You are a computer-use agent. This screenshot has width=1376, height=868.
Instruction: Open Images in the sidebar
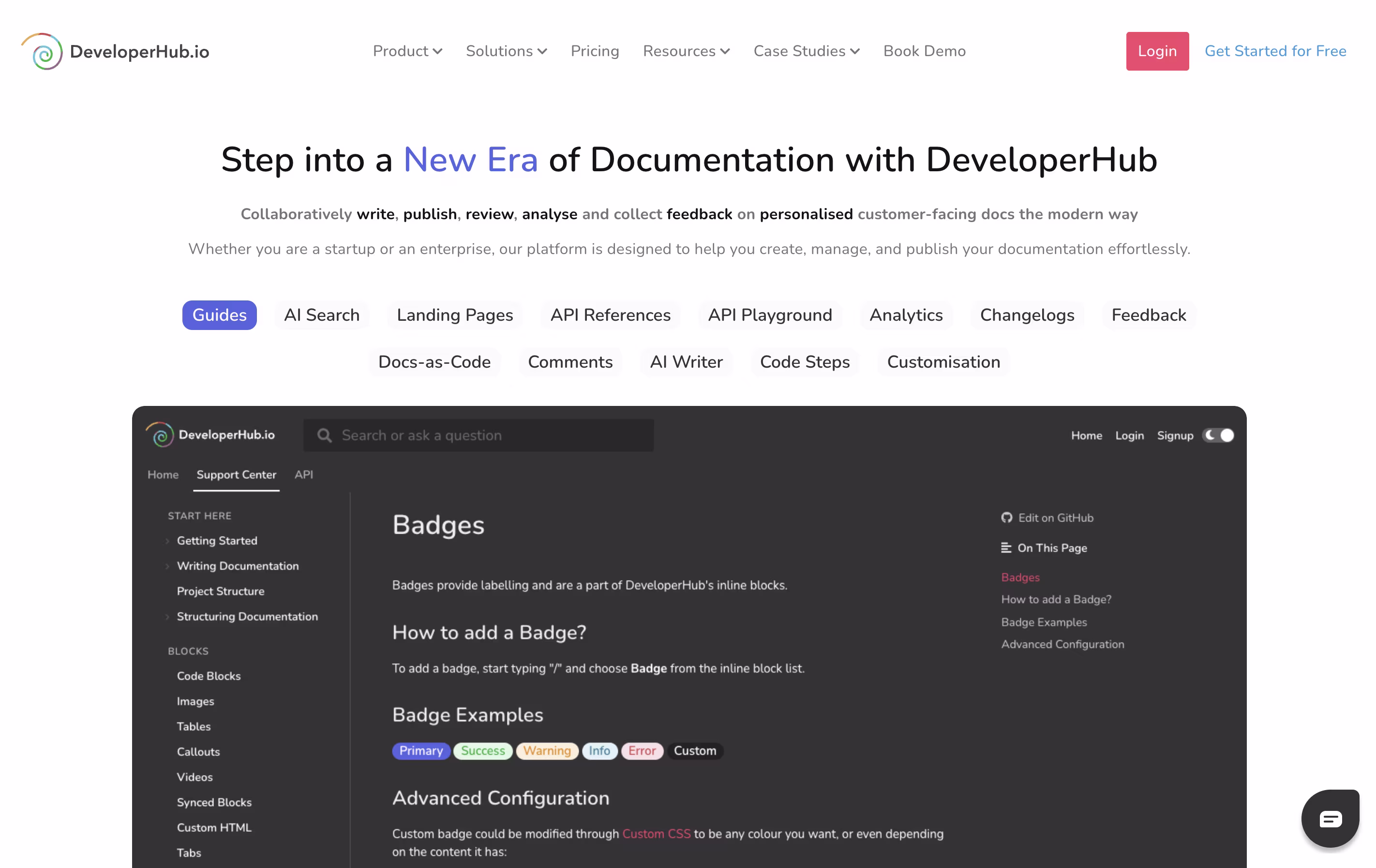[195, 701]
